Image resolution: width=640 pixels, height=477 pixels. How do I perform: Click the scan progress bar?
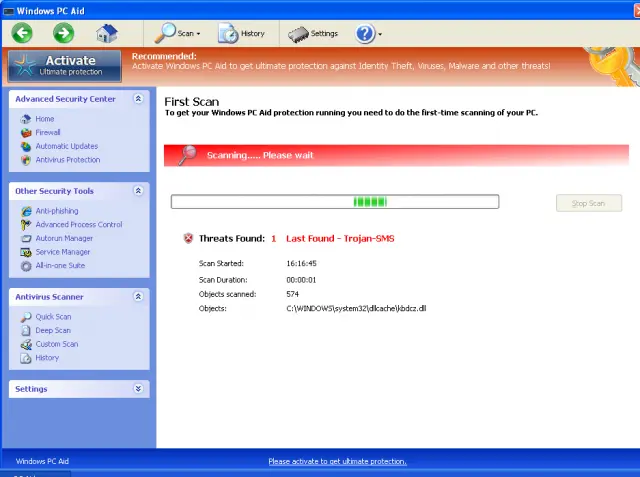tap(335, 202)
